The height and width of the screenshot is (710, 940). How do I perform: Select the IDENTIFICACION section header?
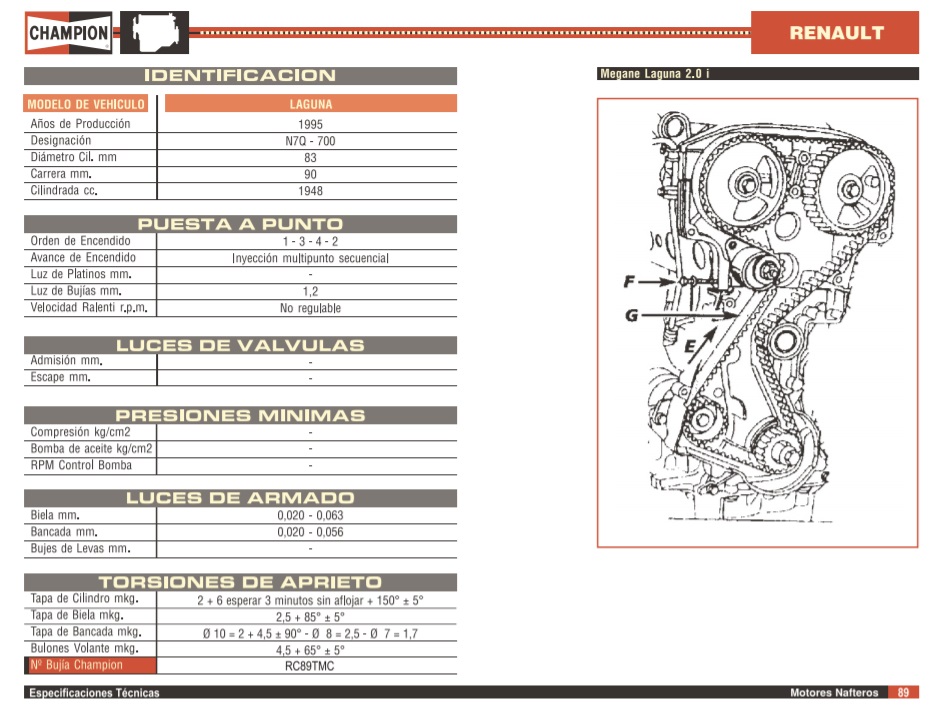point(240,76)
